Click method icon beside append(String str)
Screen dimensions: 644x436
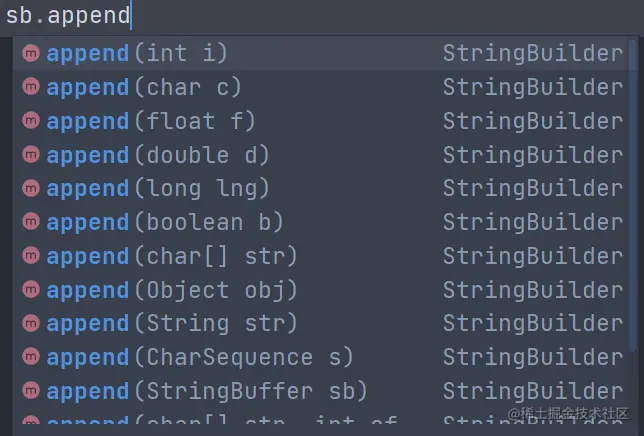click(x=31, y=324)
